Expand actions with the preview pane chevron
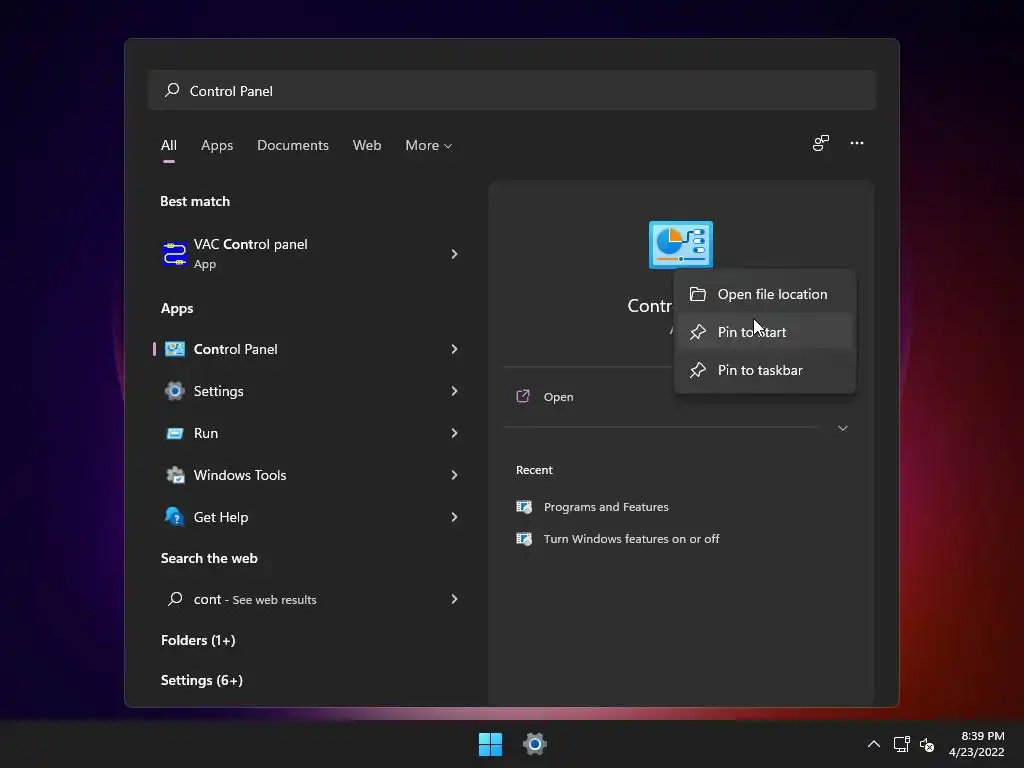The width and height of the screenshot is (1024, 768). click(842, 428)
